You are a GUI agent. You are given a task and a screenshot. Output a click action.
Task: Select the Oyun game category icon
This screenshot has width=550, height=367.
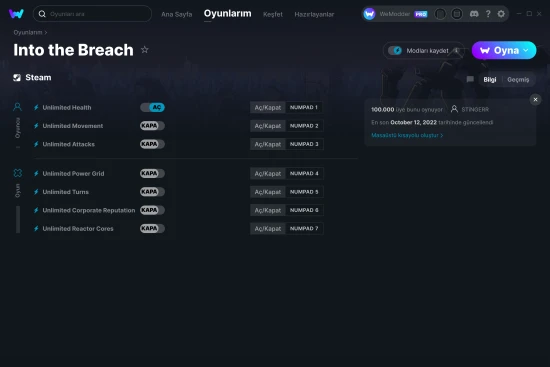18,173
